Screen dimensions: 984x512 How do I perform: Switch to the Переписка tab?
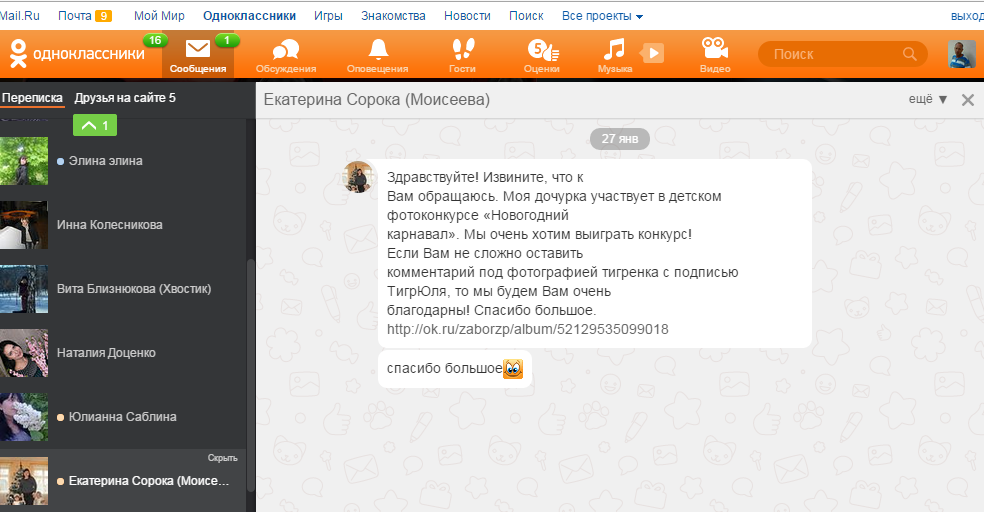coord(32,98)
